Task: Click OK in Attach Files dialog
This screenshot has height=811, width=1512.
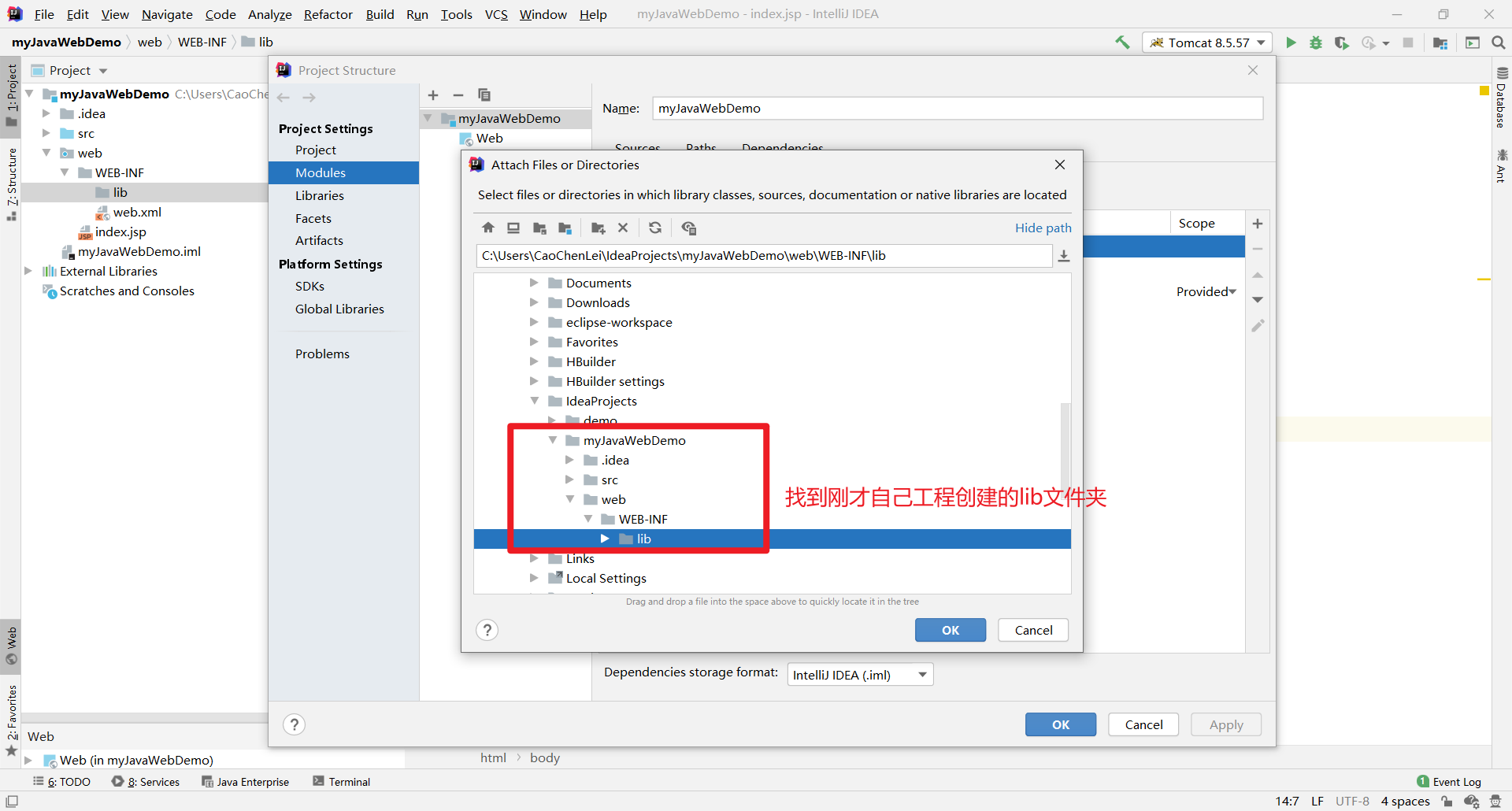Action: coord(951,630)
